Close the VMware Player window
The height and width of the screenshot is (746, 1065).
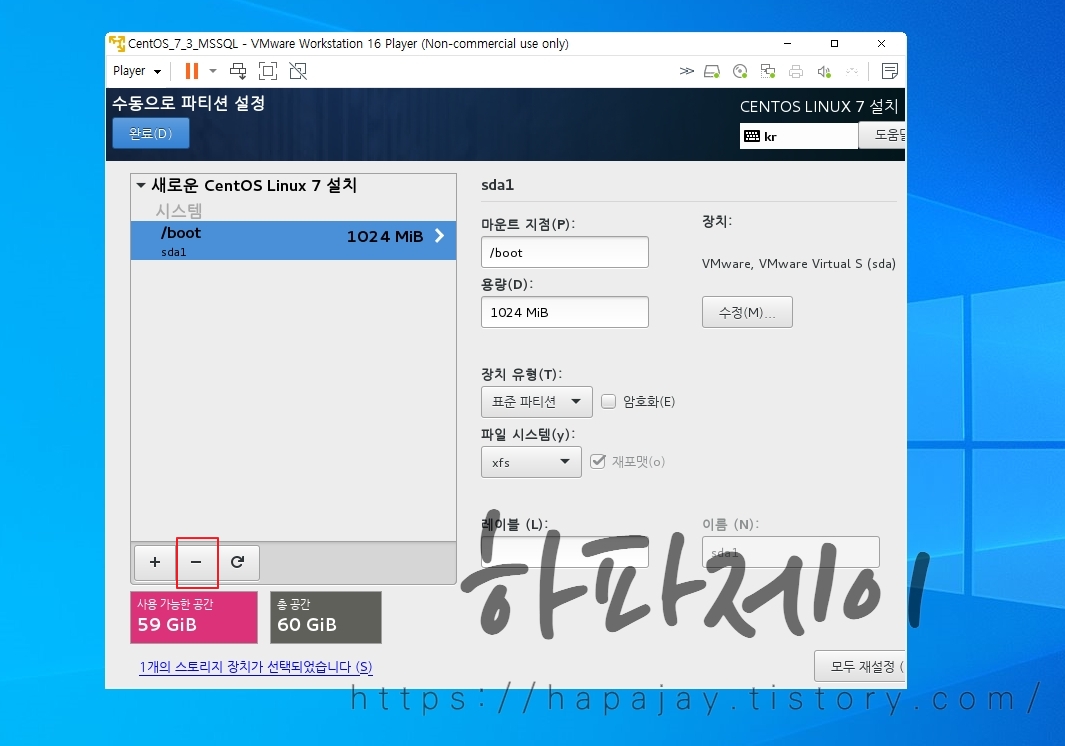pyautogui.click(x=881, y=43)
